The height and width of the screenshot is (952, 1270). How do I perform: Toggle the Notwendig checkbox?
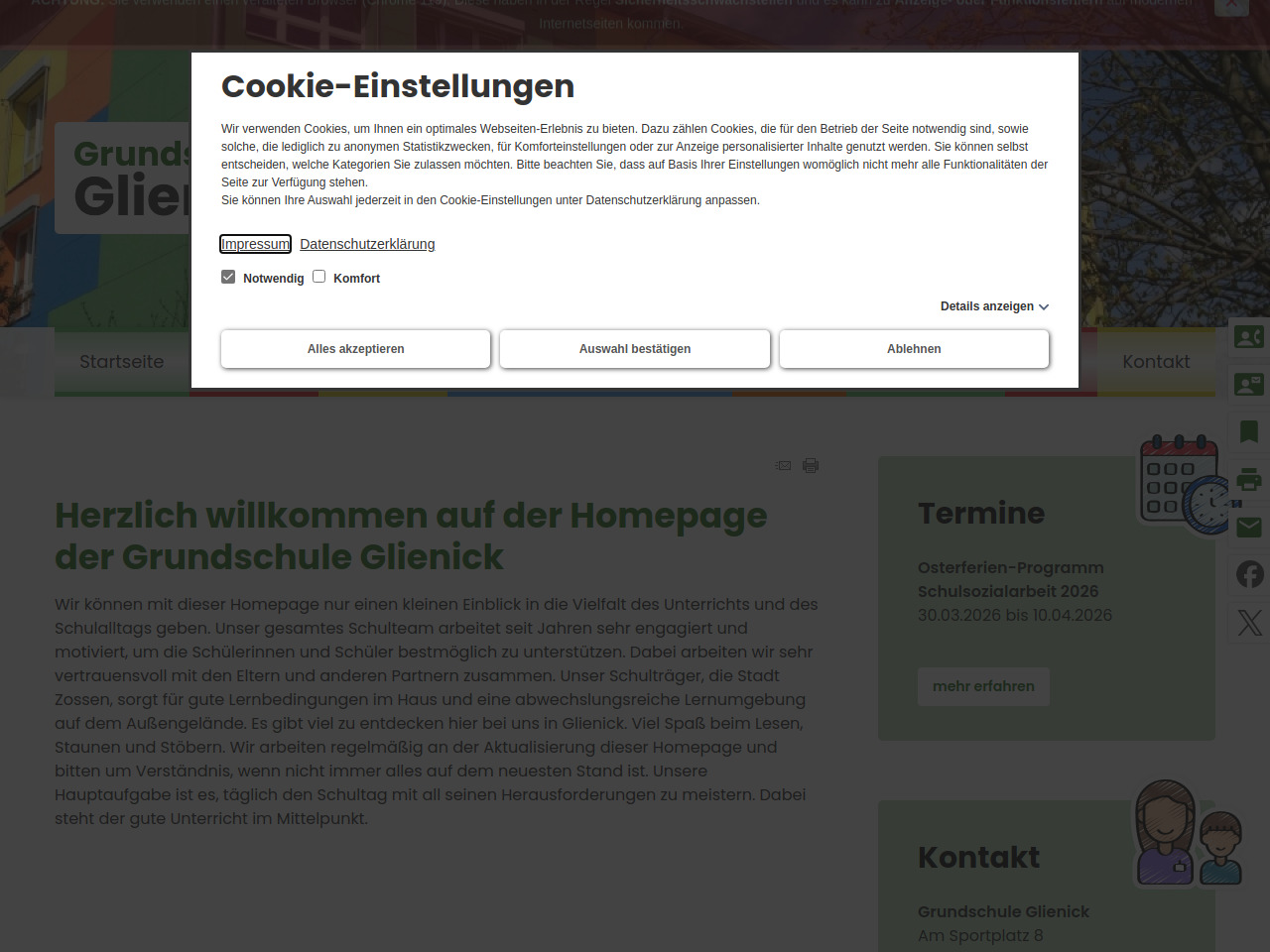(228, 277)
